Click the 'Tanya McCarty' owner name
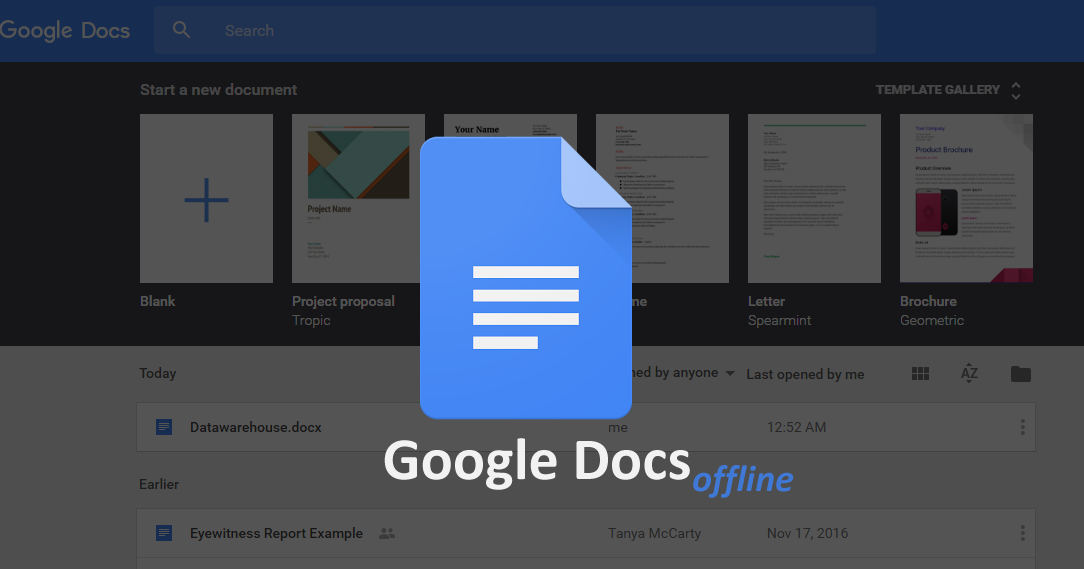 654,533
